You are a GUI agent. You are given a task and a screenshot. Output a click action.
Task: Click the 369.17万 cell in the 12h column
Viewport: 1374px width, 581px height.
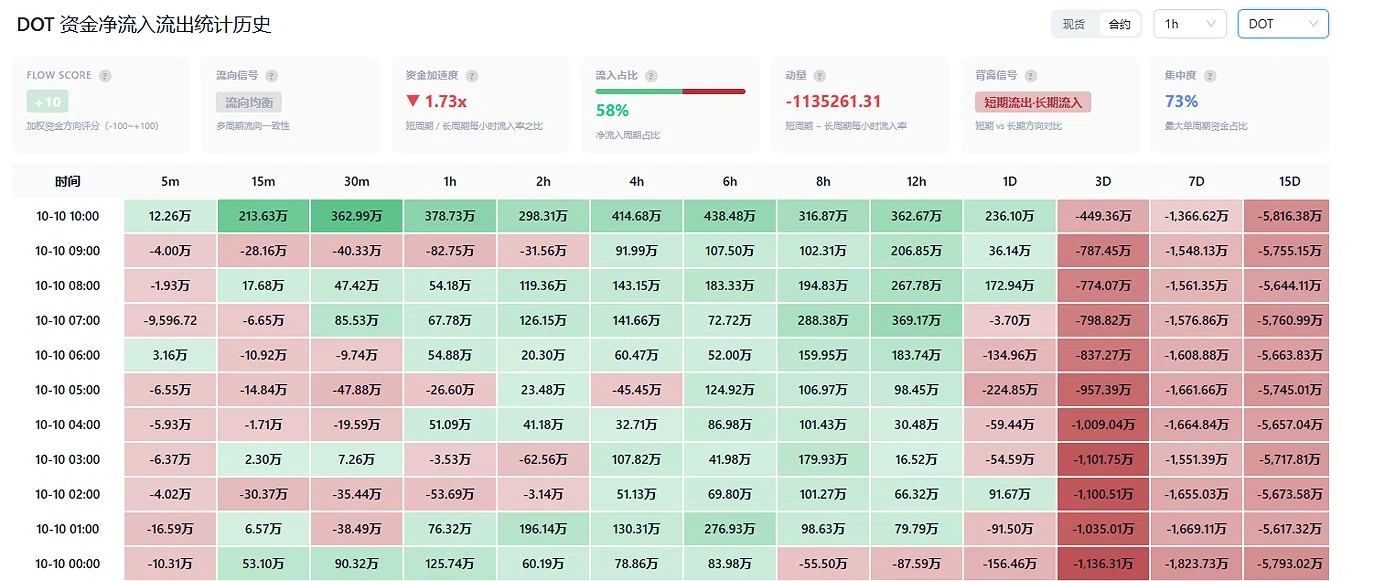point(916,320)
